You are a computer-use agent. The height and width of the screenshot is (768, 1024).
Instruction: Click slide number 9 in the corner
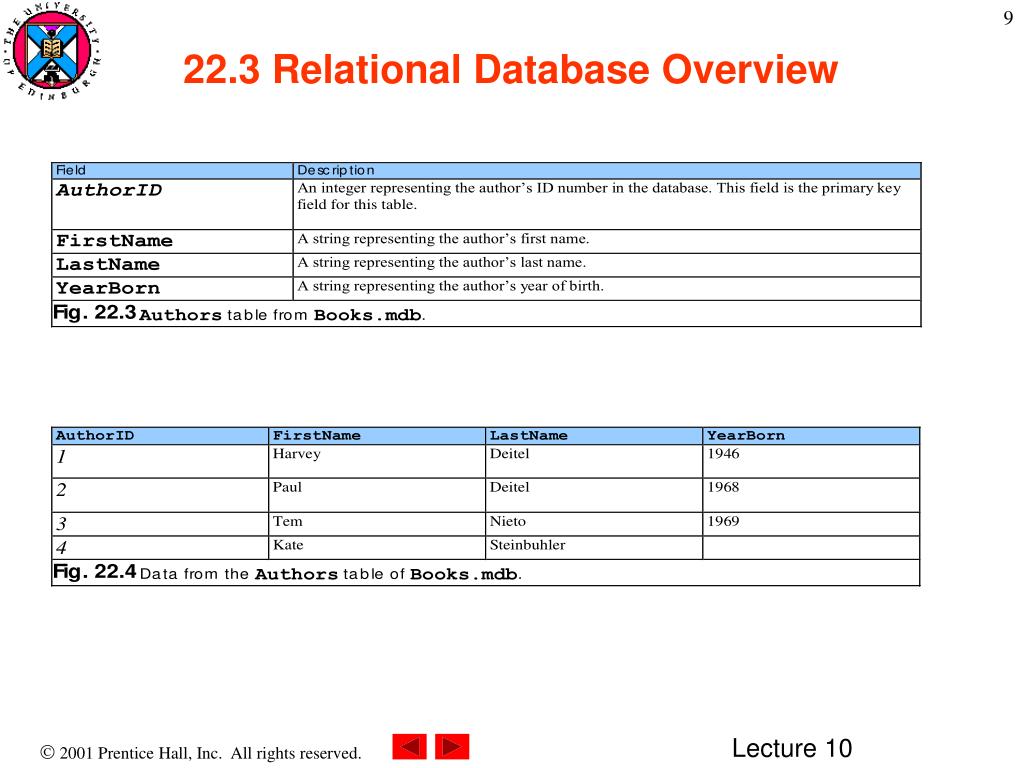click(1008, 18)
